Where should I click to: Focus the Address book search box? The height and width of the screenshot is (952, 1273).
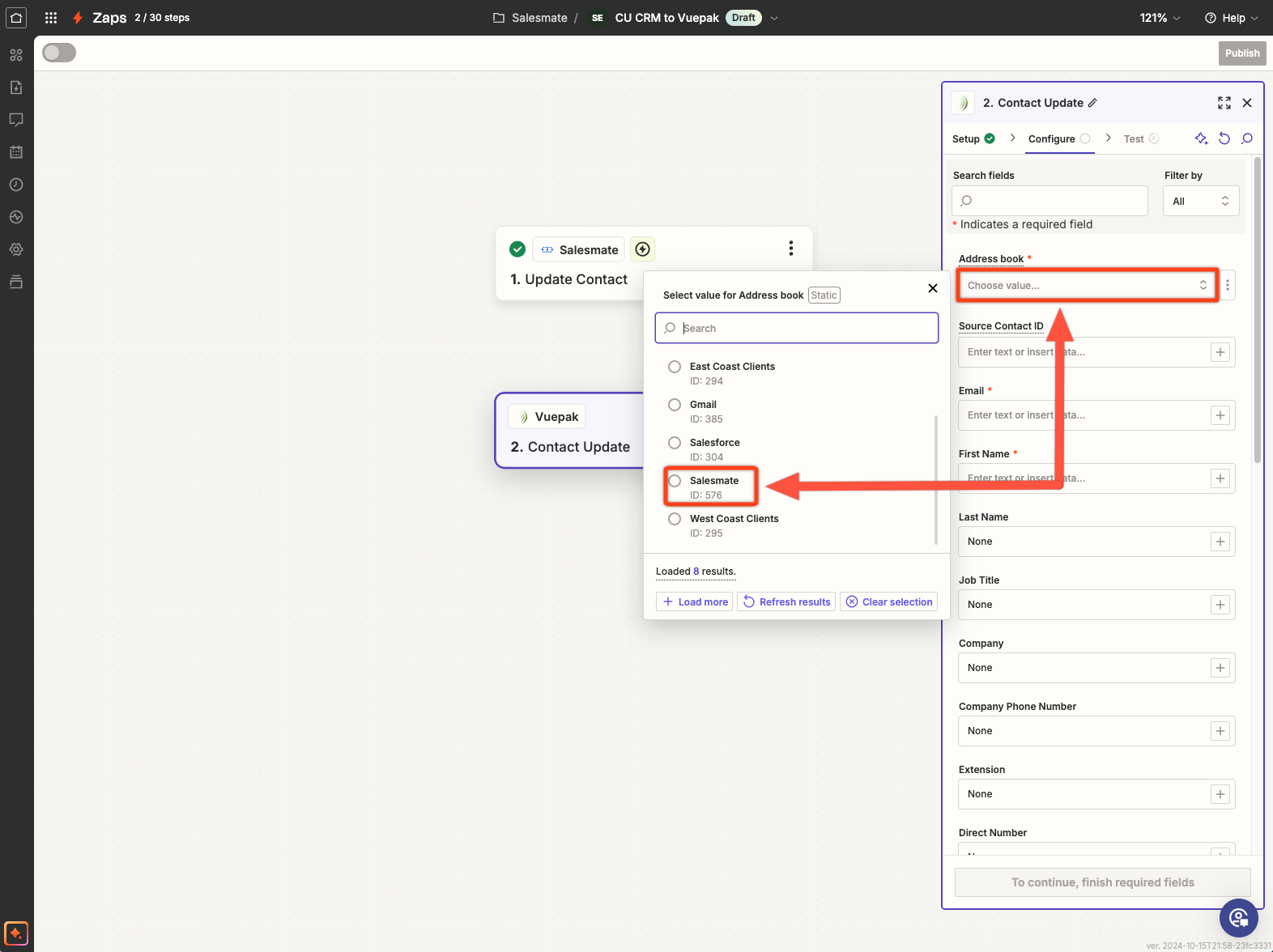tap(797, 328)
